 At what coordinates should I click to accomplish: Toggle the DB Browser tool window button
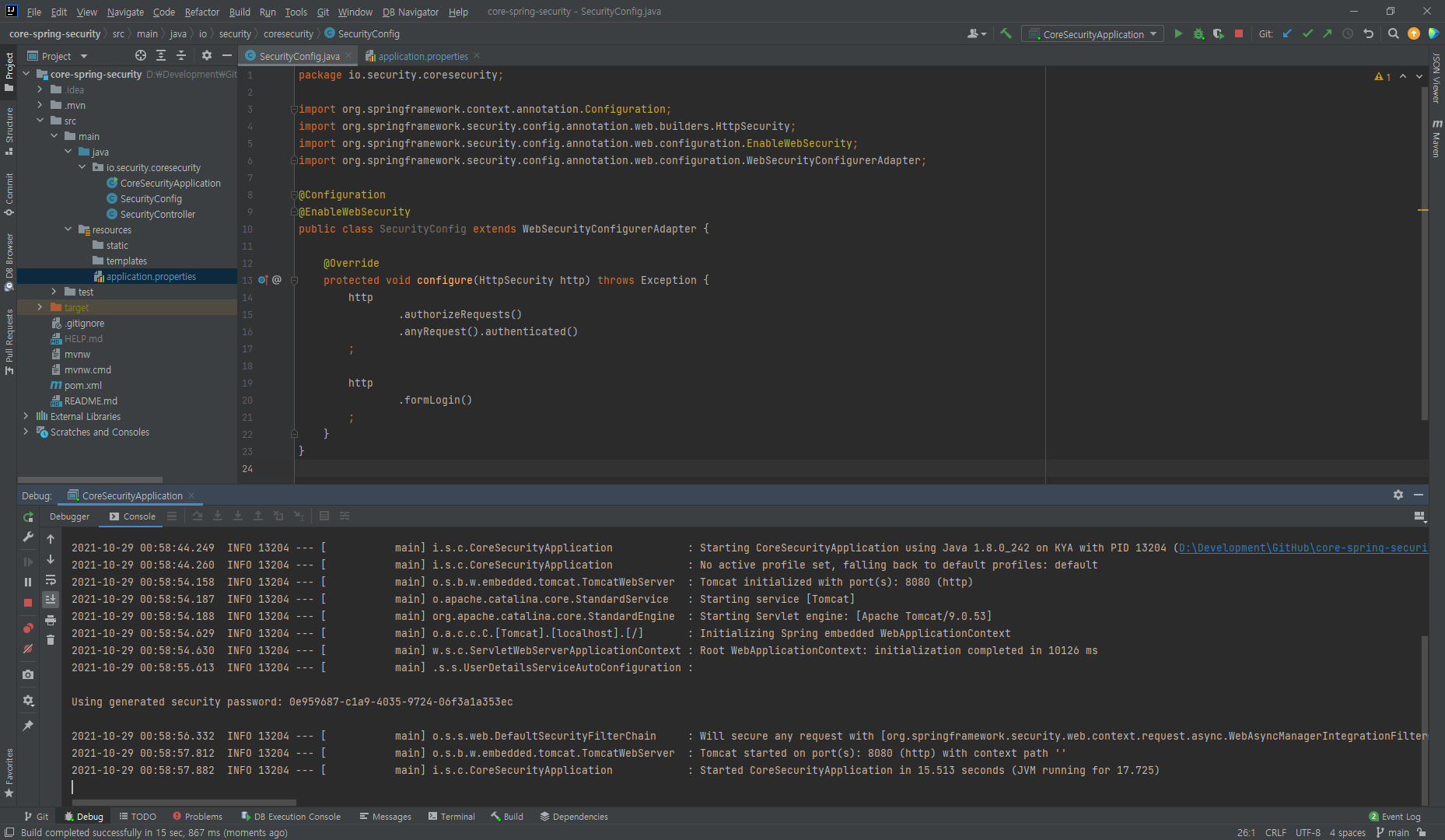9,262
